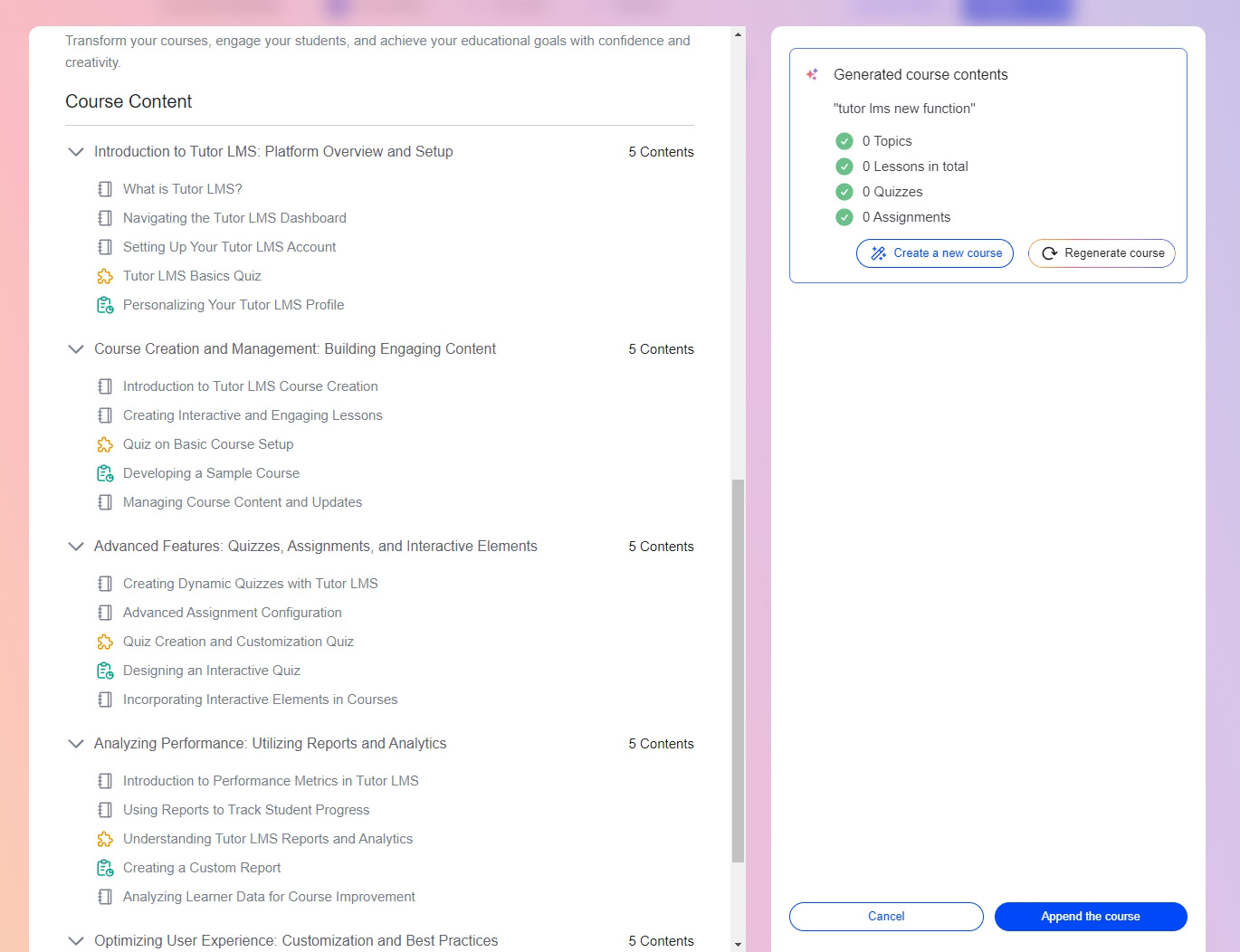Click lesson icon beside Analyzing Learner Data for Course Improvement
Viewport: 1240px width, 952px height.
point(105,897)
